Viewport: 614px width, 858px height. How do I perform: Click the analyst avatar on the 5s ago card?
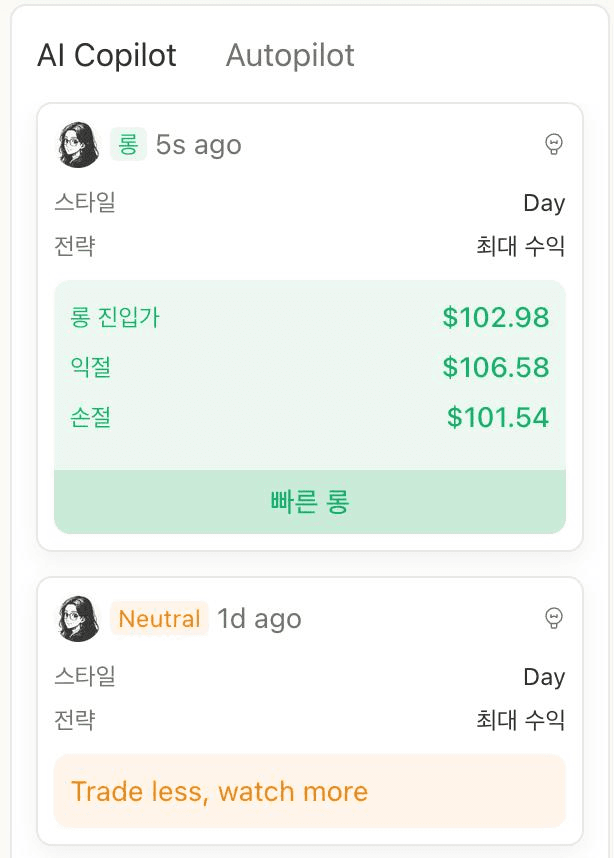[79, 145]
